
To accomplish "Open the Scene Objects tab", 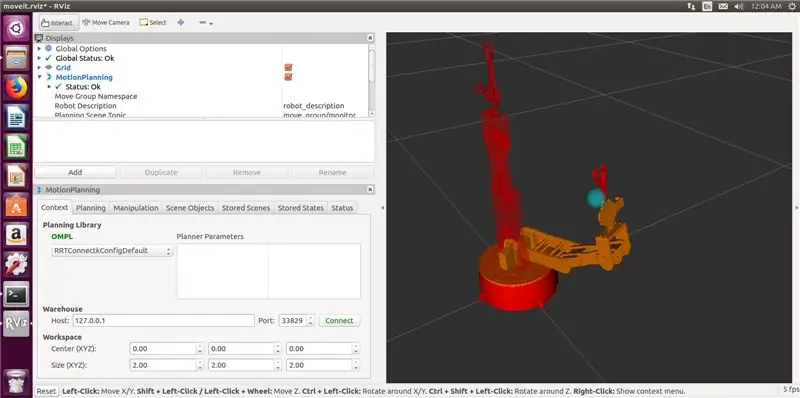I will [190, 208].
